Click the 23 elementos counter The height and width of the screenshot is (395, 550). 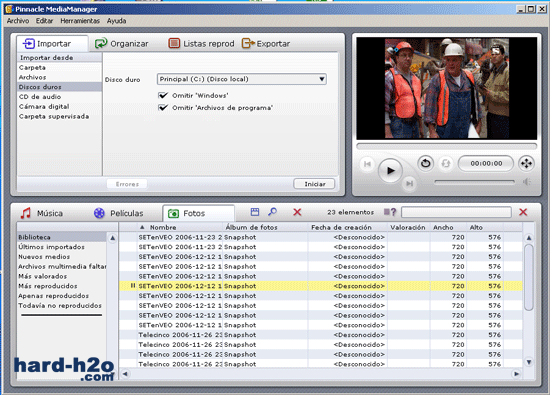350,212
